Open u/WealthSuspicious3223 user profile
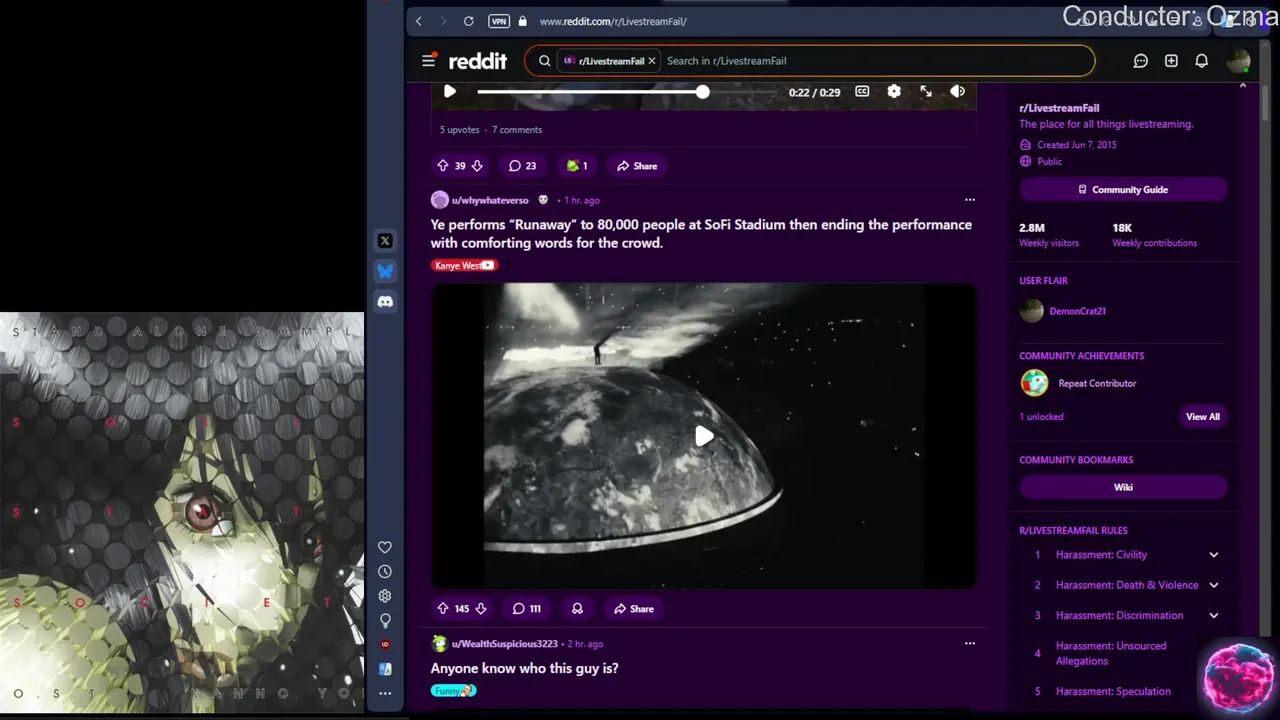Viewport: 1280px width, 720px height. [505, 644]
